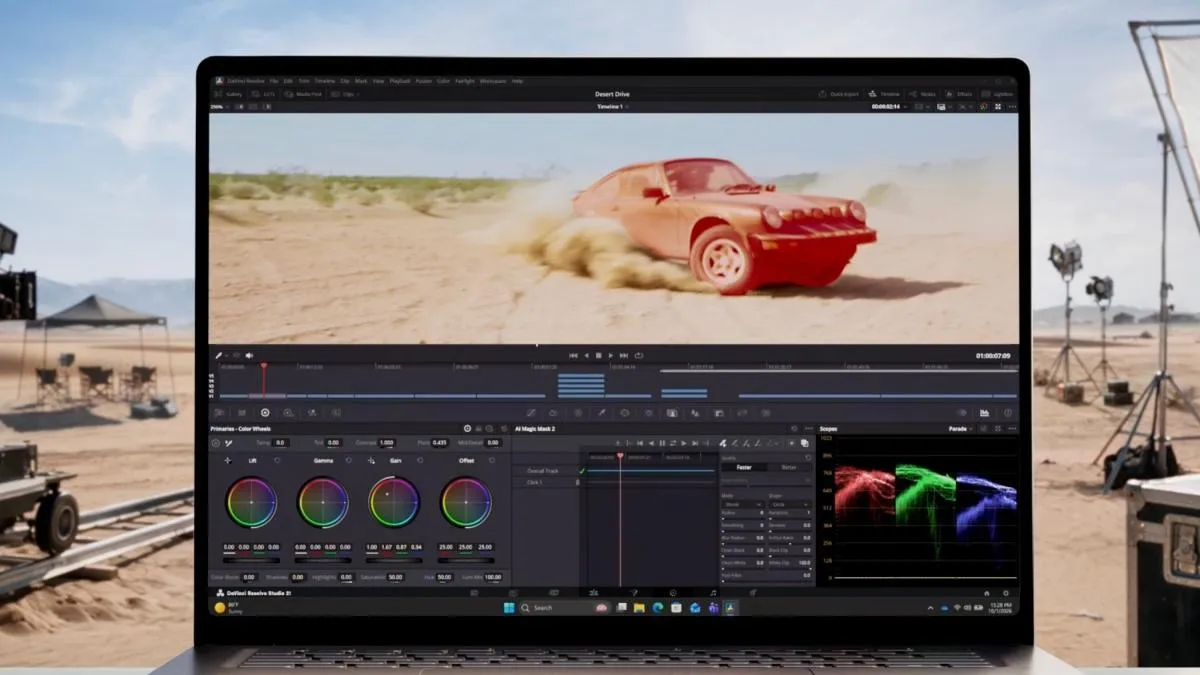1200x675 pixels.
Task: Click the Mid/Detail value field
Action: pyautogui.click(x=493, y=443)
